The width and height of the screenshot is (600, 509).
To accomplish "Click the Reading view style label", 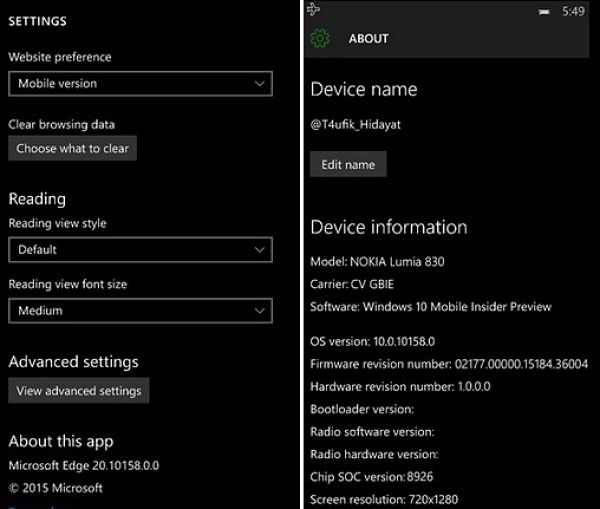I will (x=57, y=223).
